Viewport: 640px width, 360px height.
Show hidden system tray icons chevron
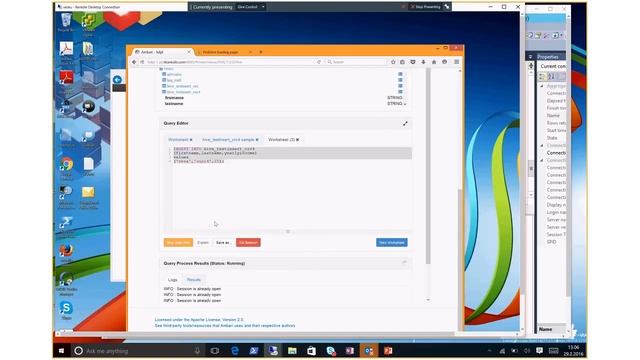pos(489,351)
